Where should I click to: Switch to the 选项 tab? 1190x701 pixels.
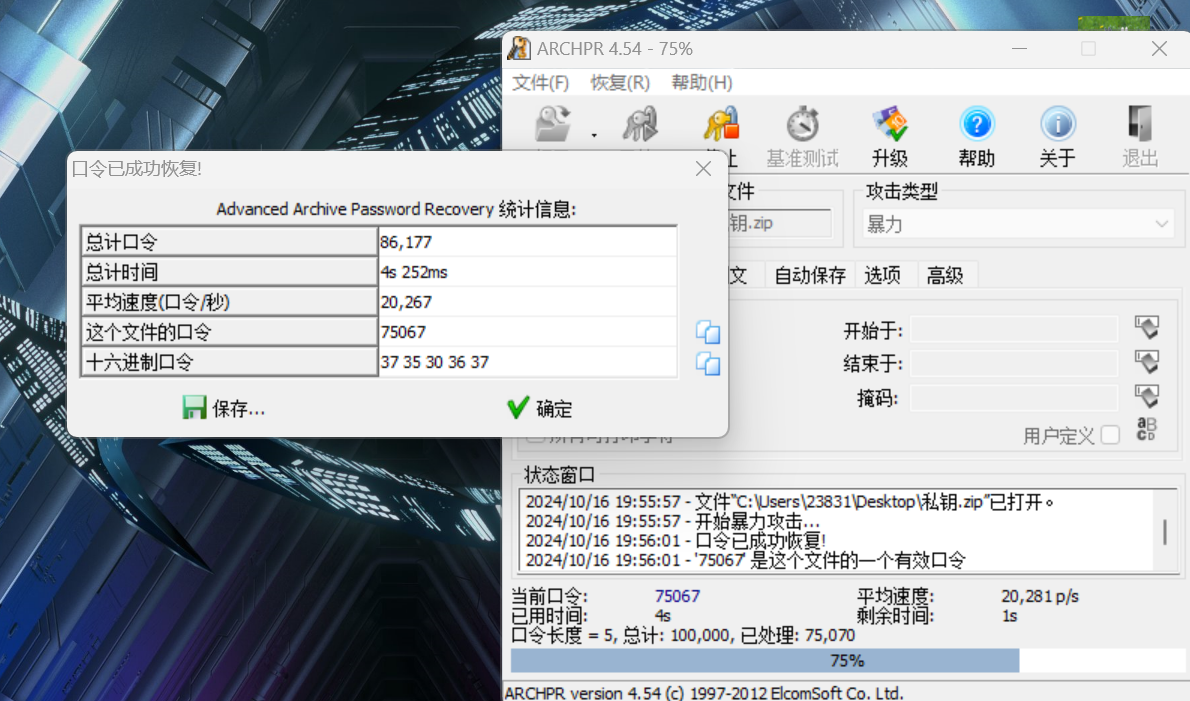pos(883,275)
